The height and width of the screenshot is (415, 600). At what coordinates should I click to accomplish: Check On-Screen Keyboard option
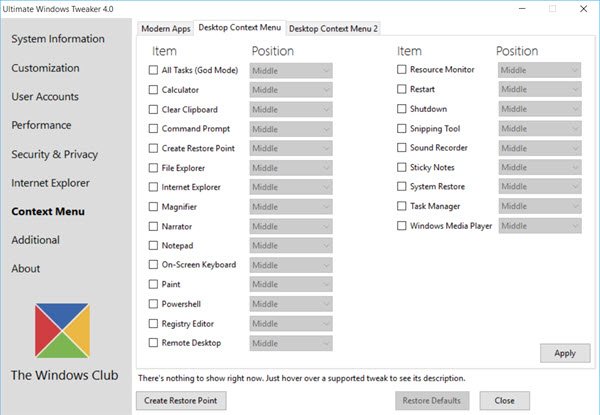[153, 265]
